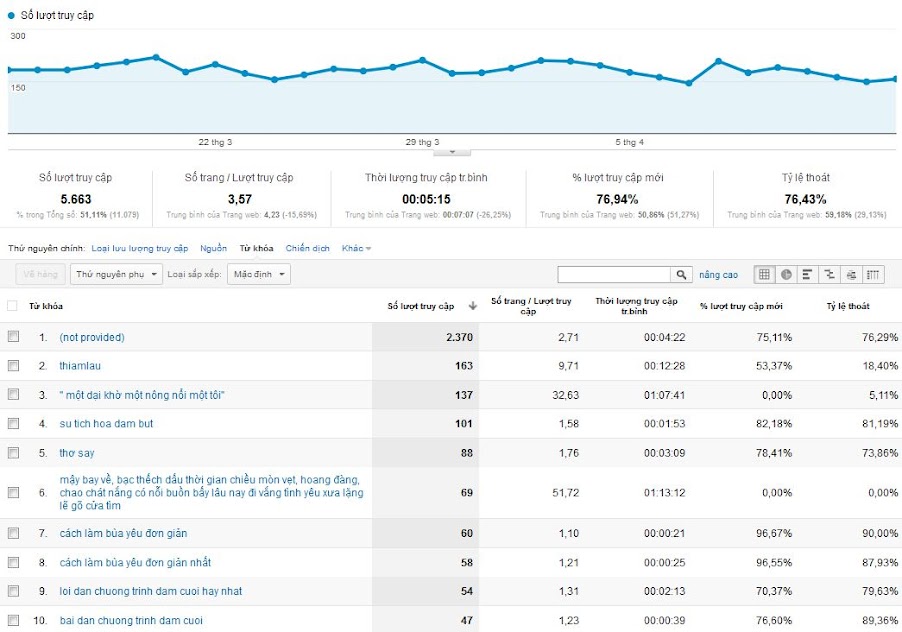Check the box for thiamlau row
Viewport: 902px width, 632px height.
pos(13,366)
